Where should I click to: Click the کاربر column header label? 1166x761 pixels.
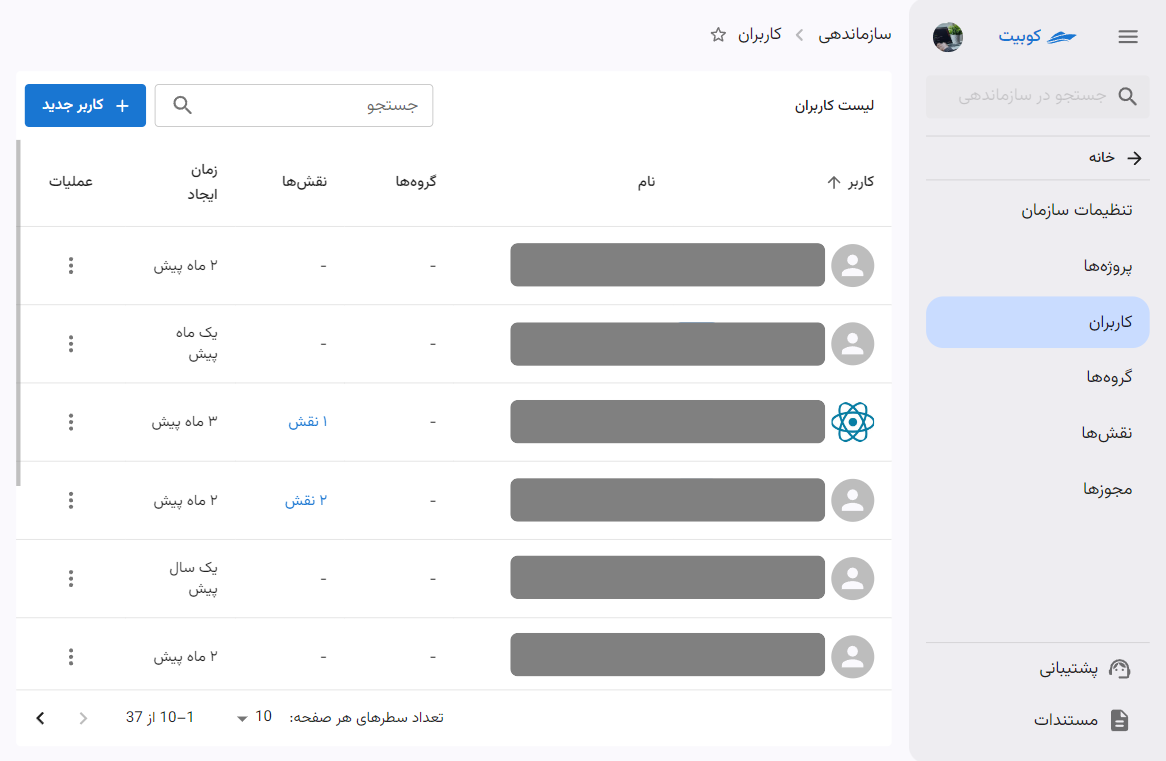tap(860, 182)
